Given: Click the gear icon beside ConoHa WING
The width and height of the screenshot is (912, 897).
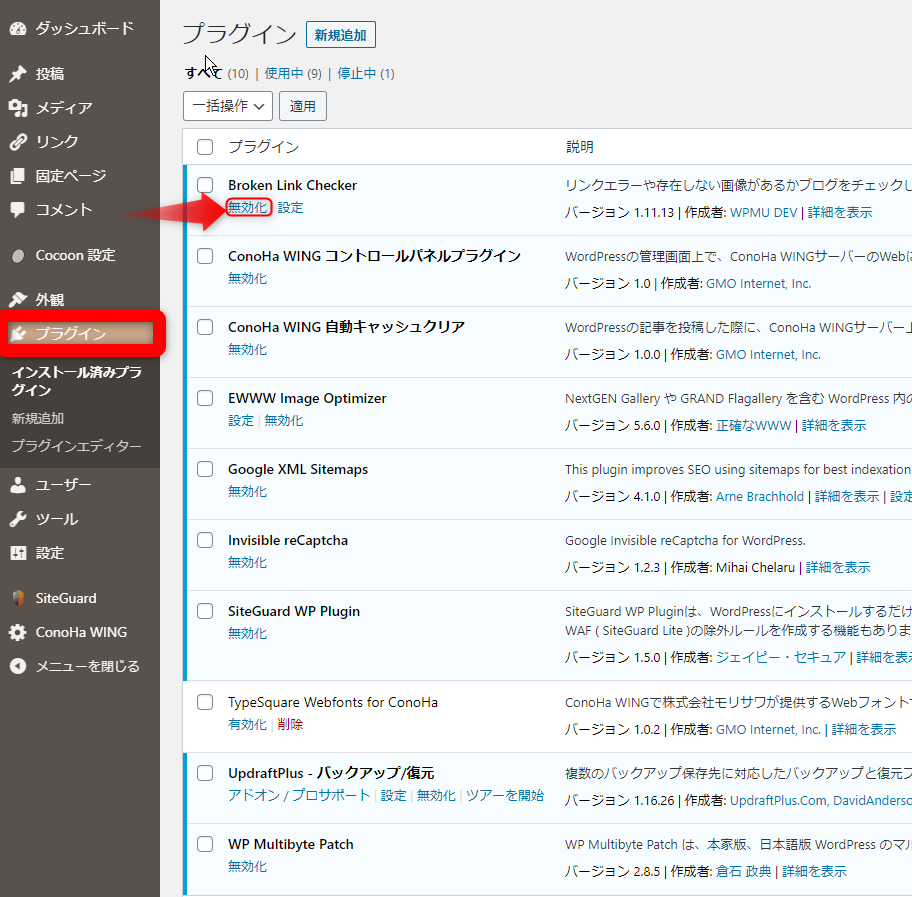Looking at the screenshot, I should 18,632.
